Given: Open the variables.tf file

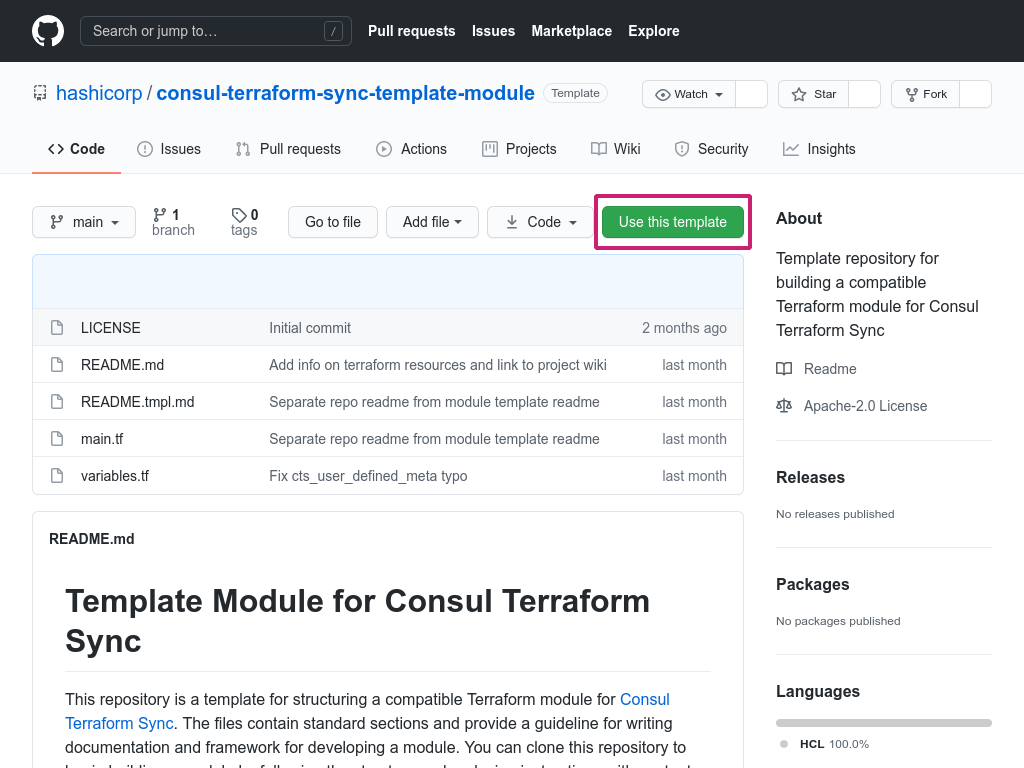Looking at the screenshot, I should (x=115, y=476).
